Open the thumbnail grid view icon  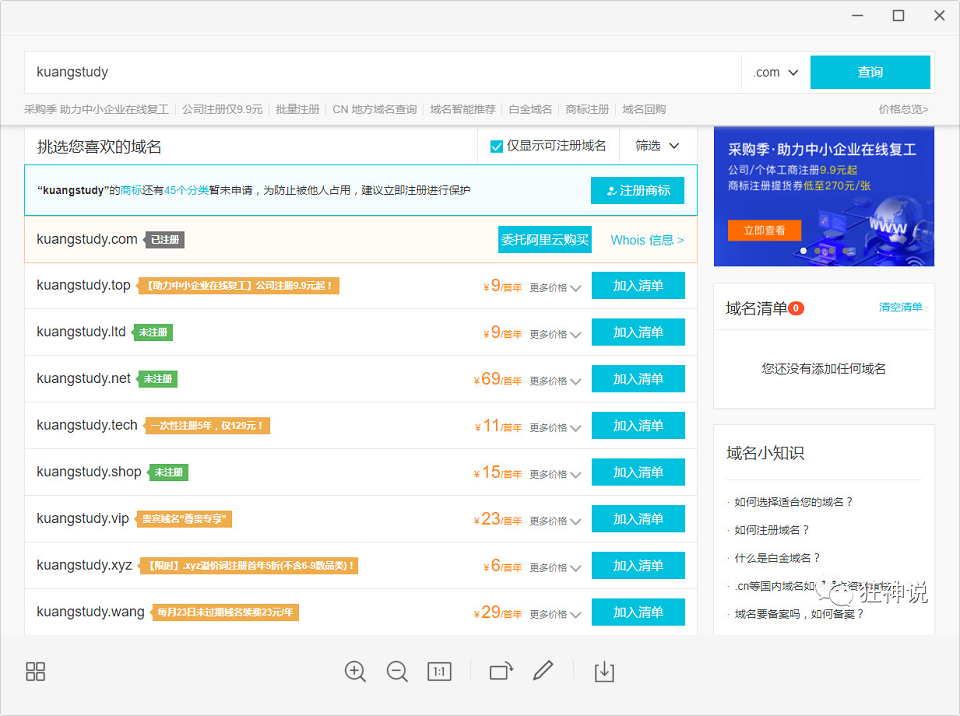(36, 671)
